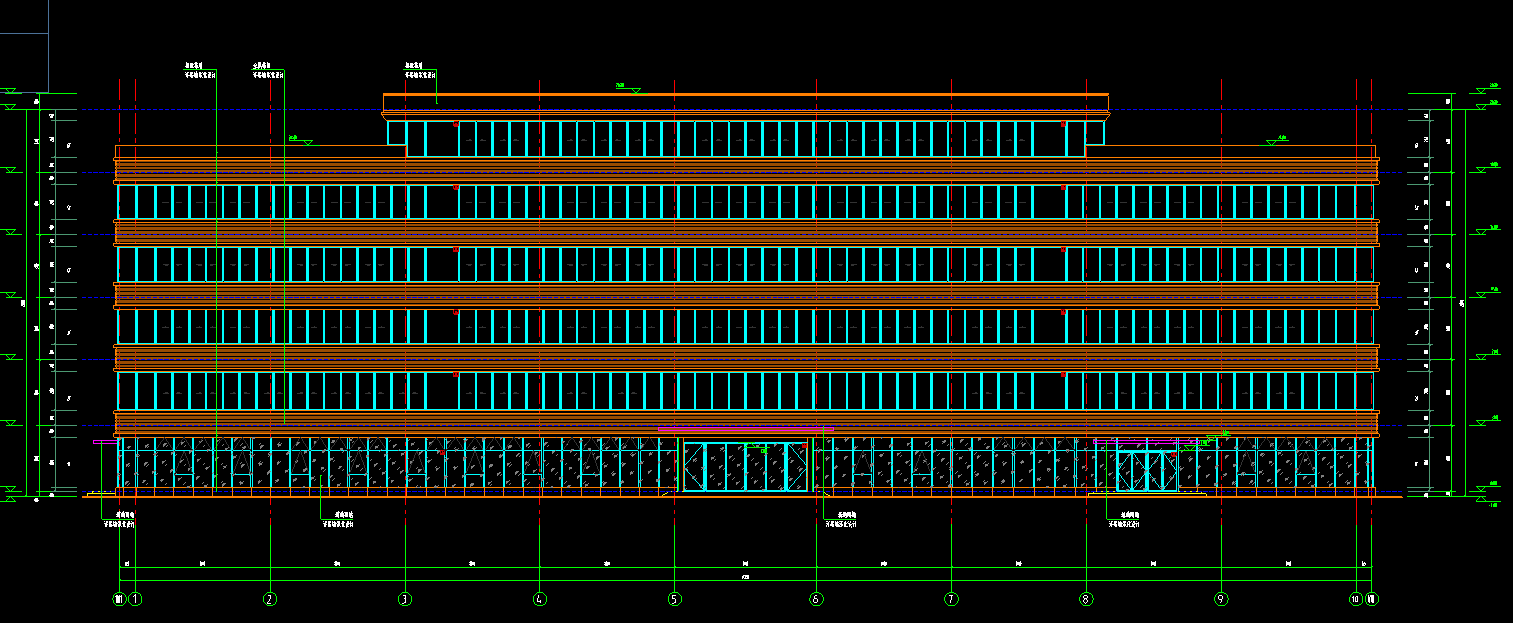Click the top-left material annotation text
The width and height of the screenshot is (1513, 623).
[x=200, y=69]
